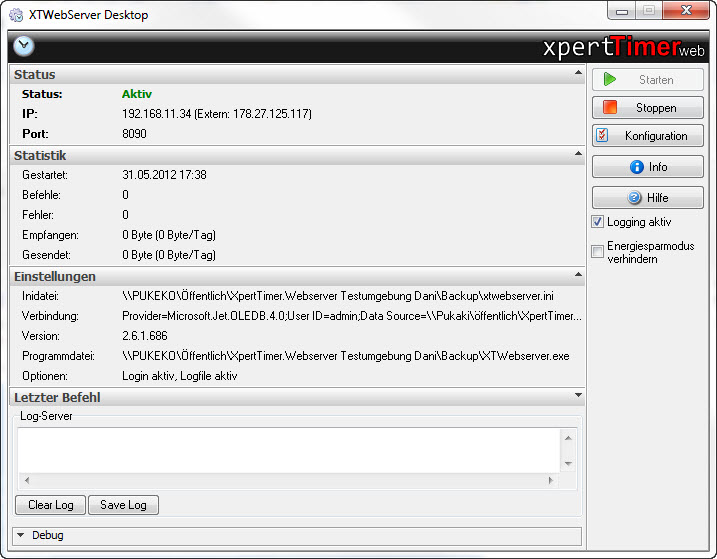Click the clock icon in the black header
717x559 pixels.
pyautogui.click(x=24, y=46)
